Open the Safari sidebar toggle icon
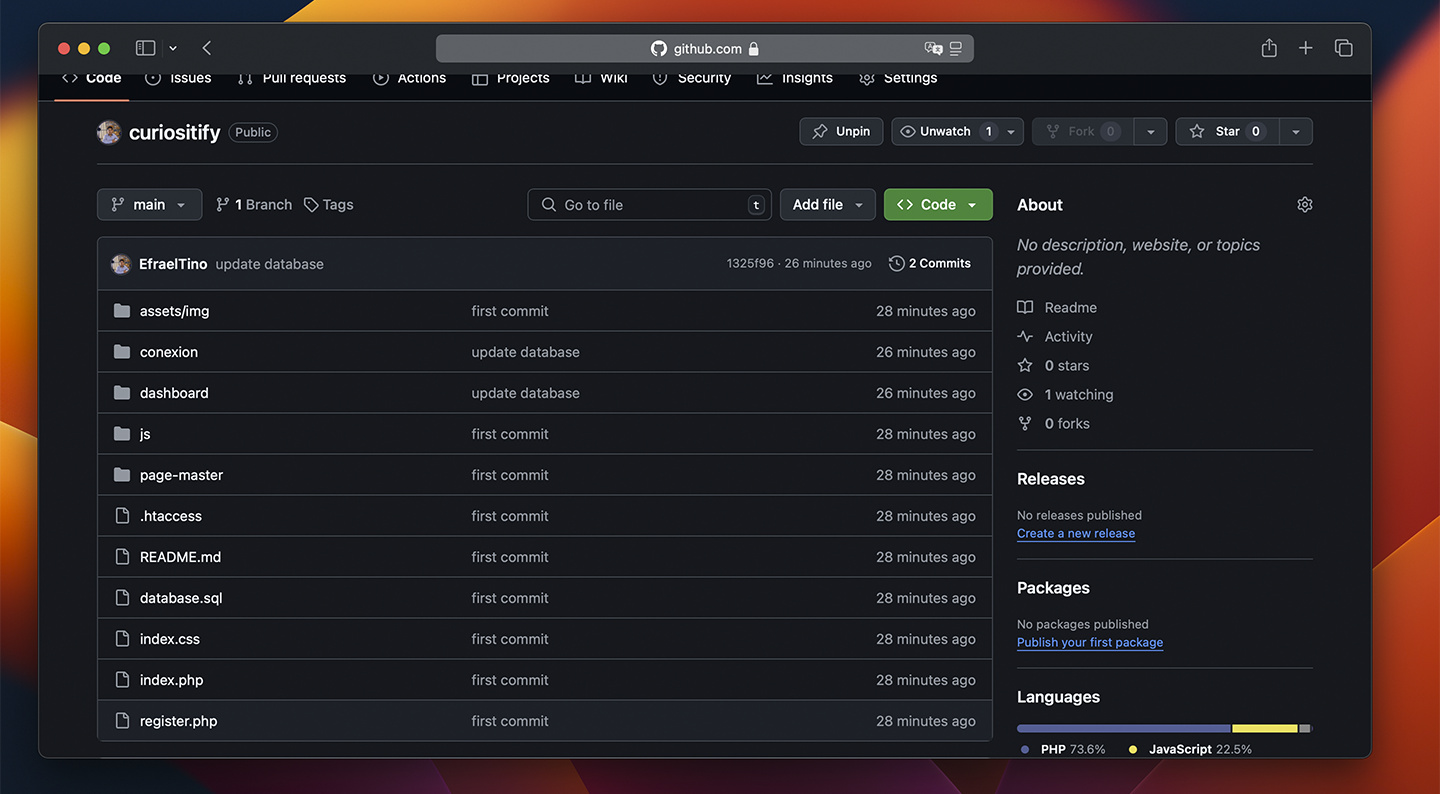 (x=146, y=48)
